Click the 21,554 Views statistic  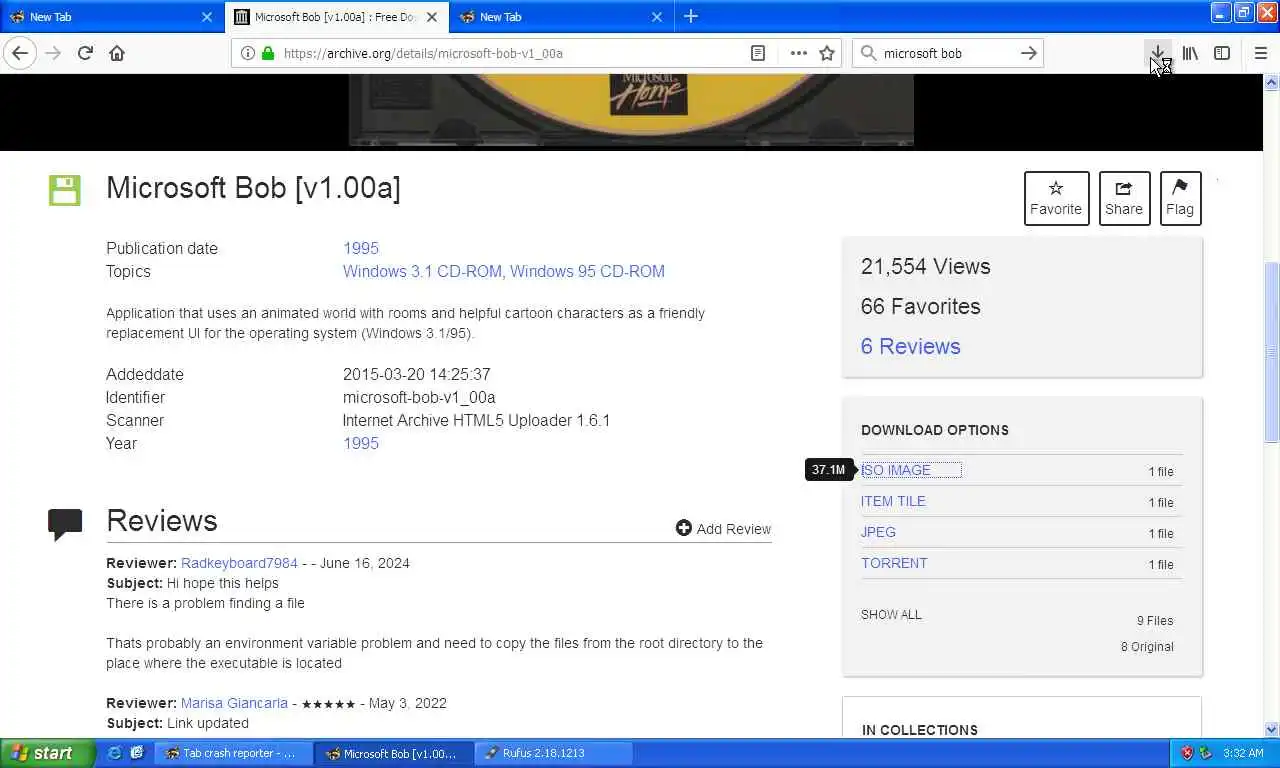(925, 266)
